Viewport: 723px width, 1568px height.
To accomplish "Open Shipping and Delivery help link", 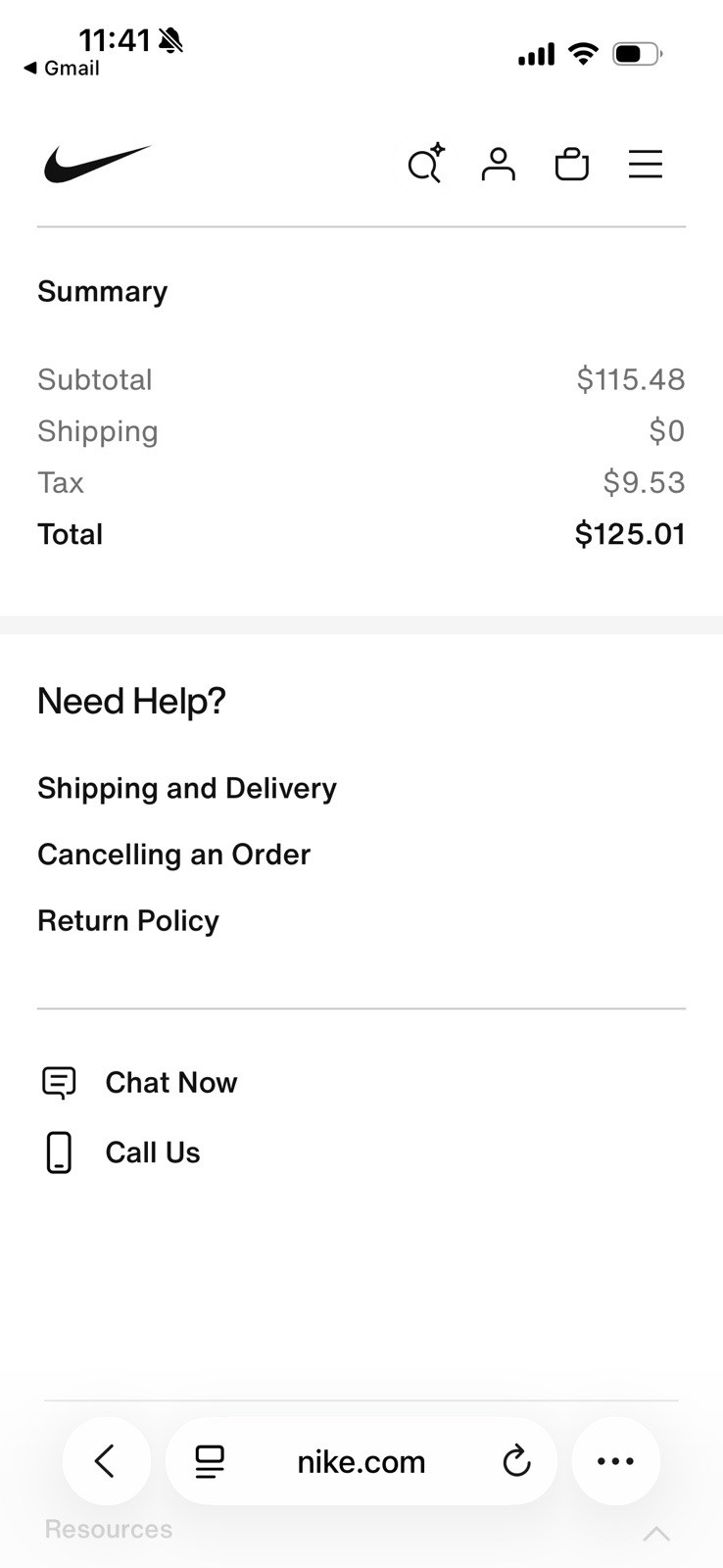I will click(x=187, y=788).
